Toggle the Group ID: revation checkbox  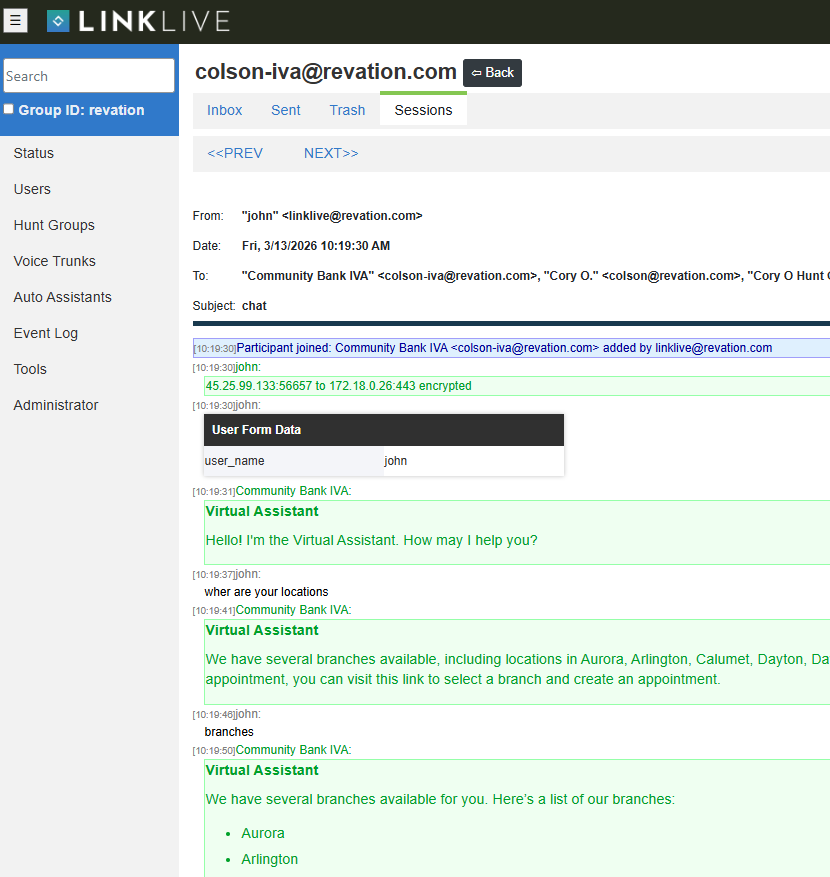(9, 109)
